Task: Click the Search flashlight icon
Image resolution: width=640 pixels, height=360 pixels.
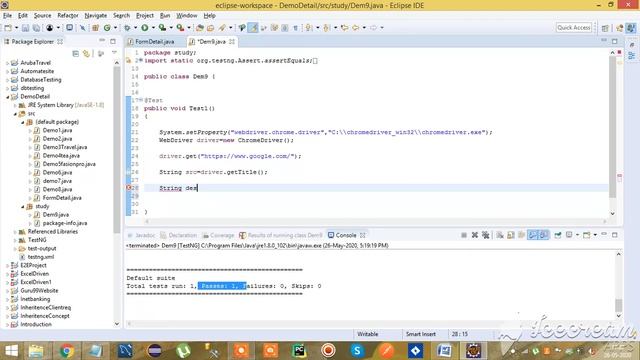Action: point(222,28)
